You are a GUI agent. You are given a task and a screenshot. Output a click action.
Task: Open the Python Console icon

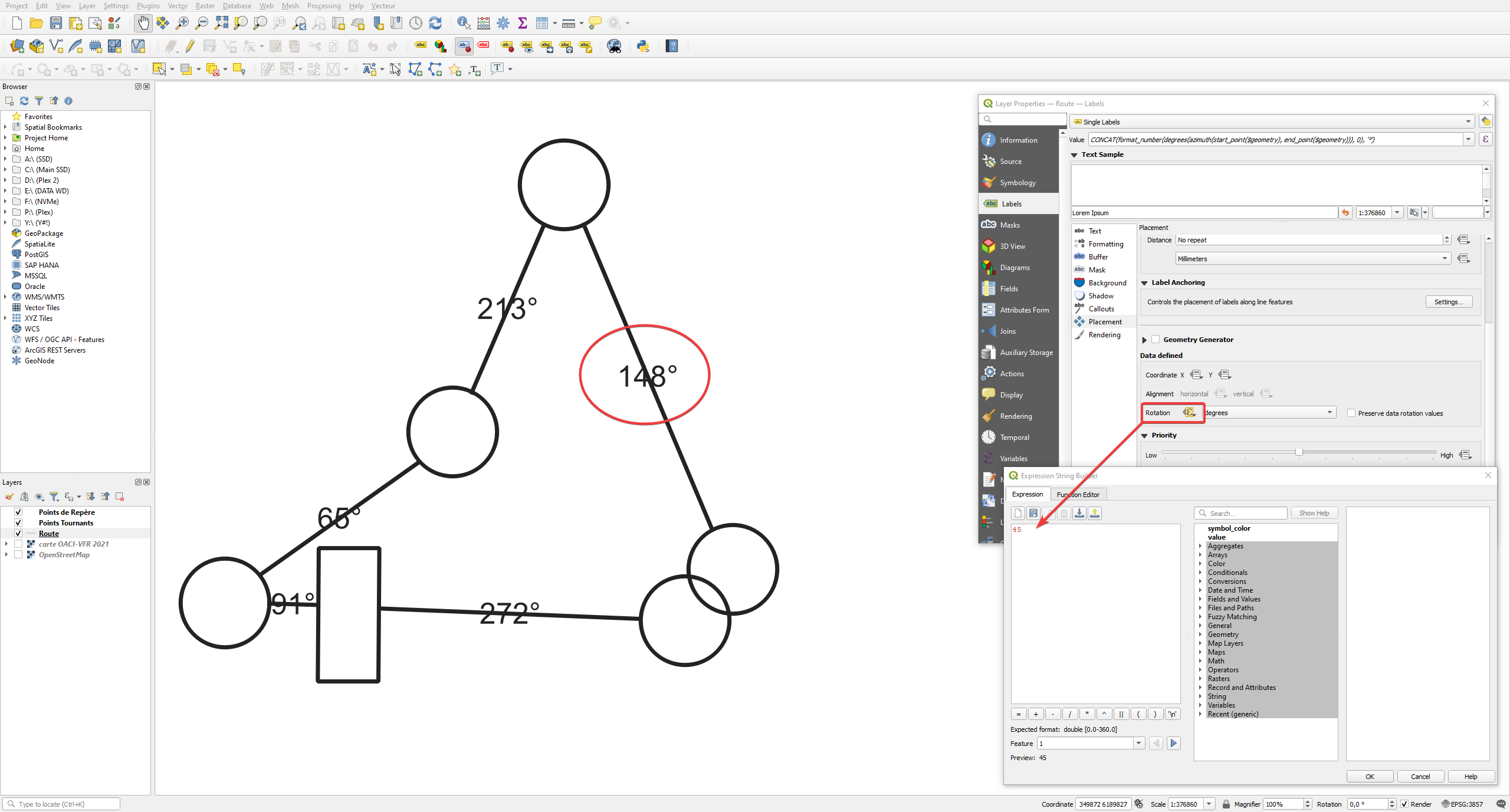tap(643, 46)
